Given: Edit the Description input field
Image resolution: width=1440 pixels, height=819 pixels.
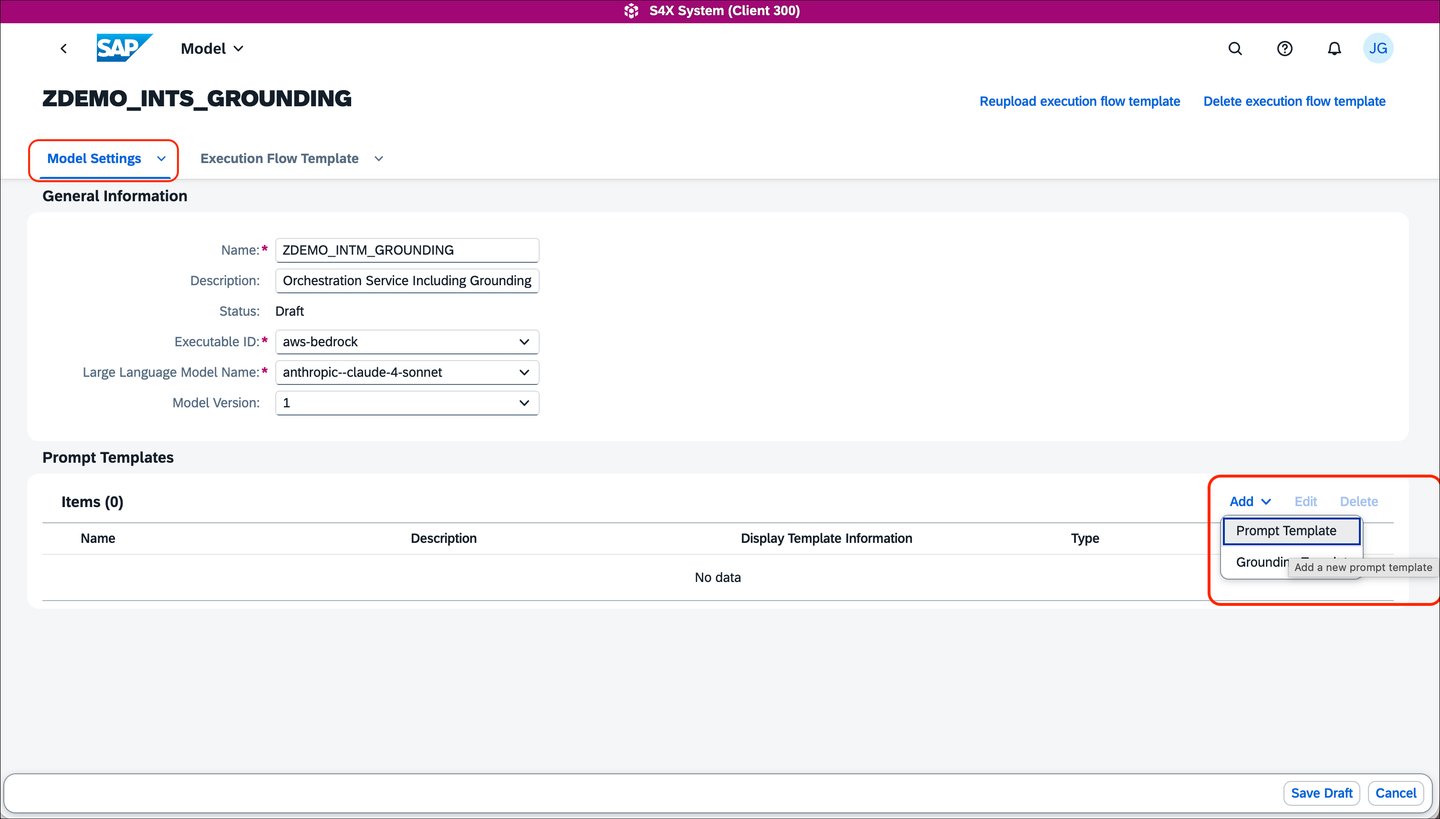Looking at the screenshot, I should (x=407, y=281).
